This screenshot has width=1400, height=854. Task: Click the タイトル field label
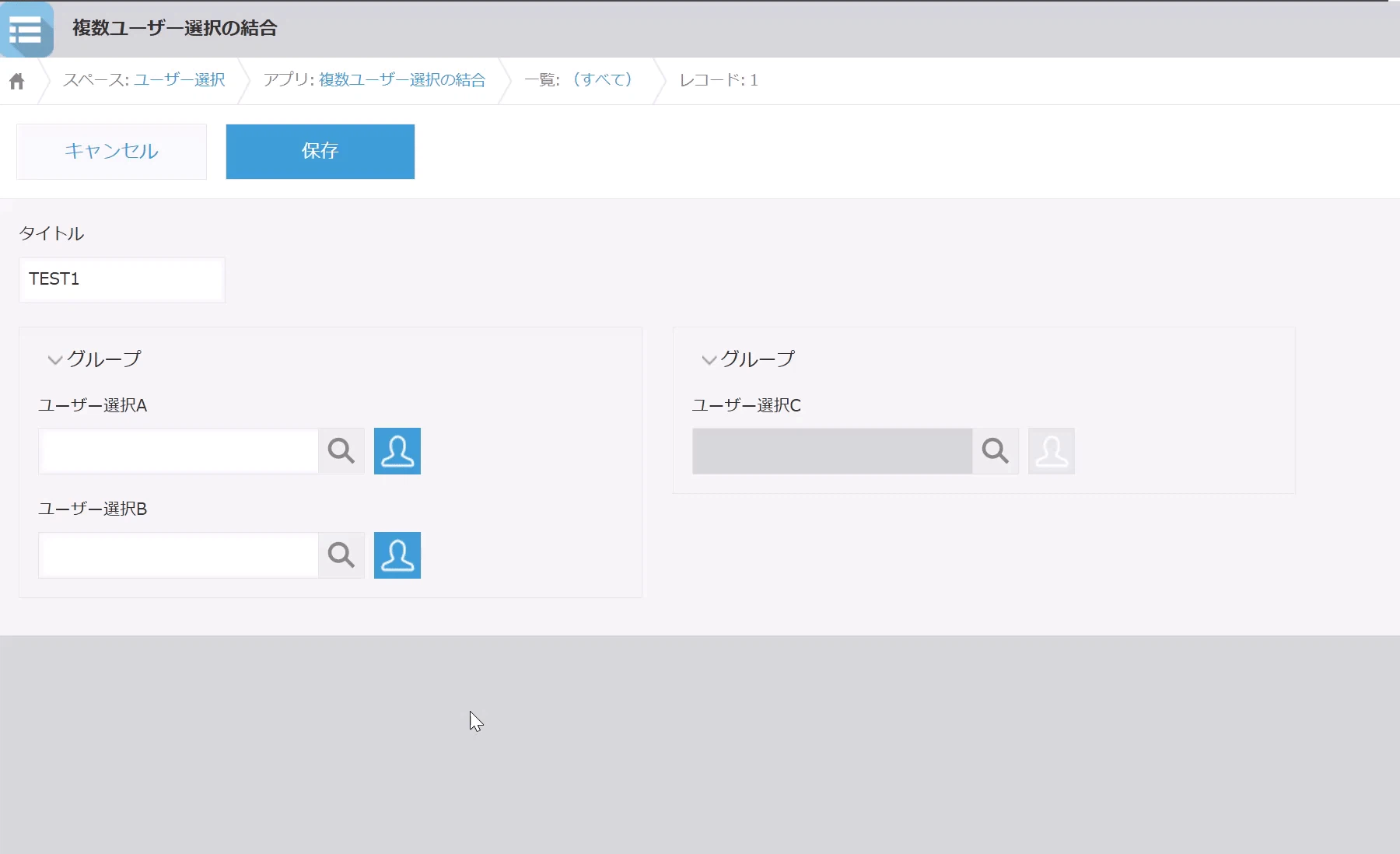coord(51,234)
